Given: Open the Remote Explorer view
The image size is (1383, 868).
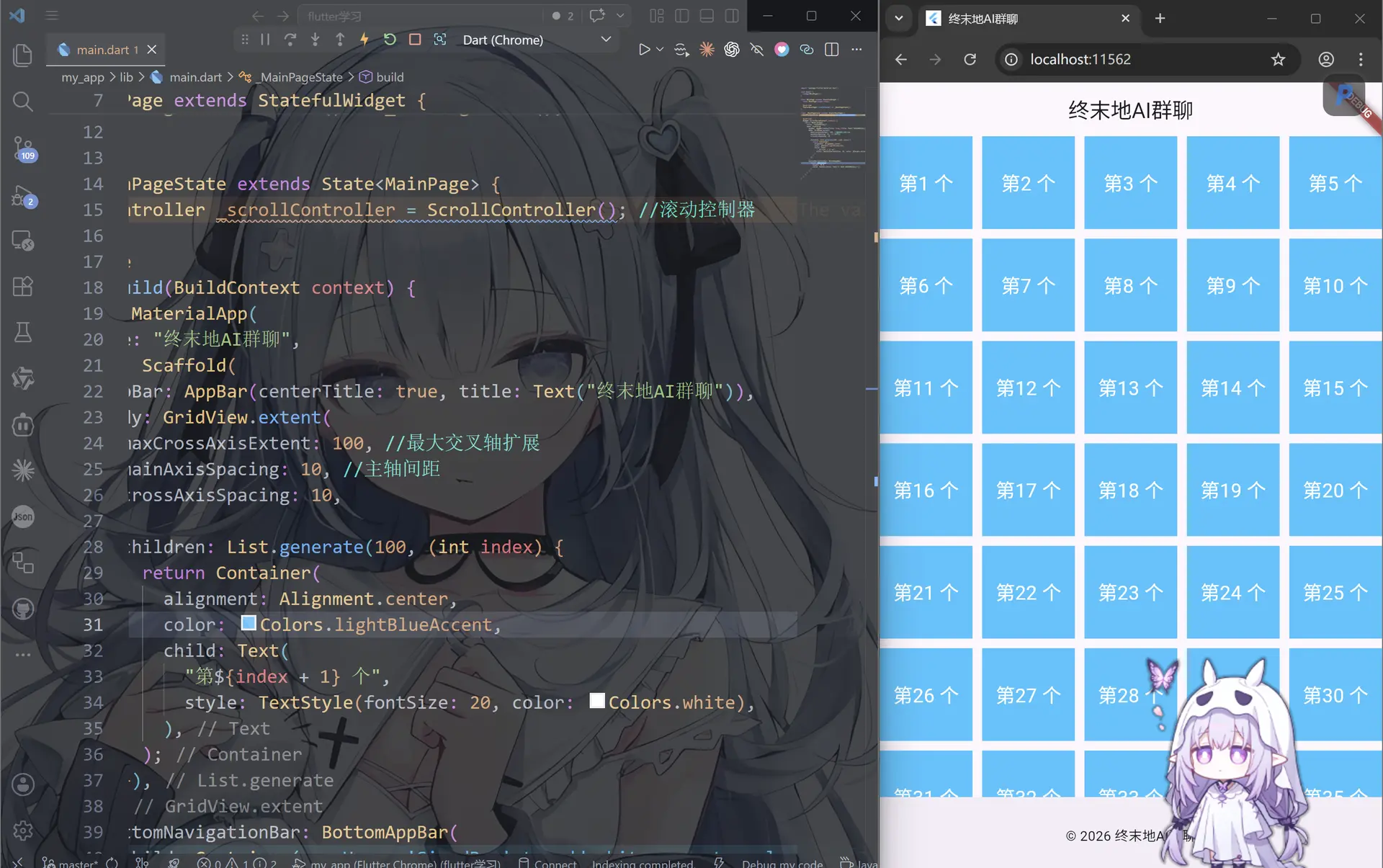Looking at the screenshot, I should (x=23, y=241).
